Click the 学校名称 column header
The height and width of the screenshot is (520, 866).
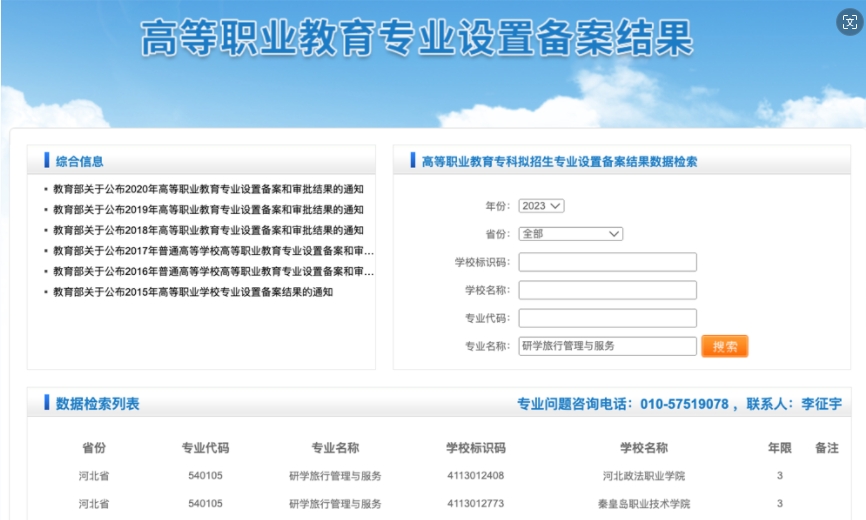pos(644,448)
